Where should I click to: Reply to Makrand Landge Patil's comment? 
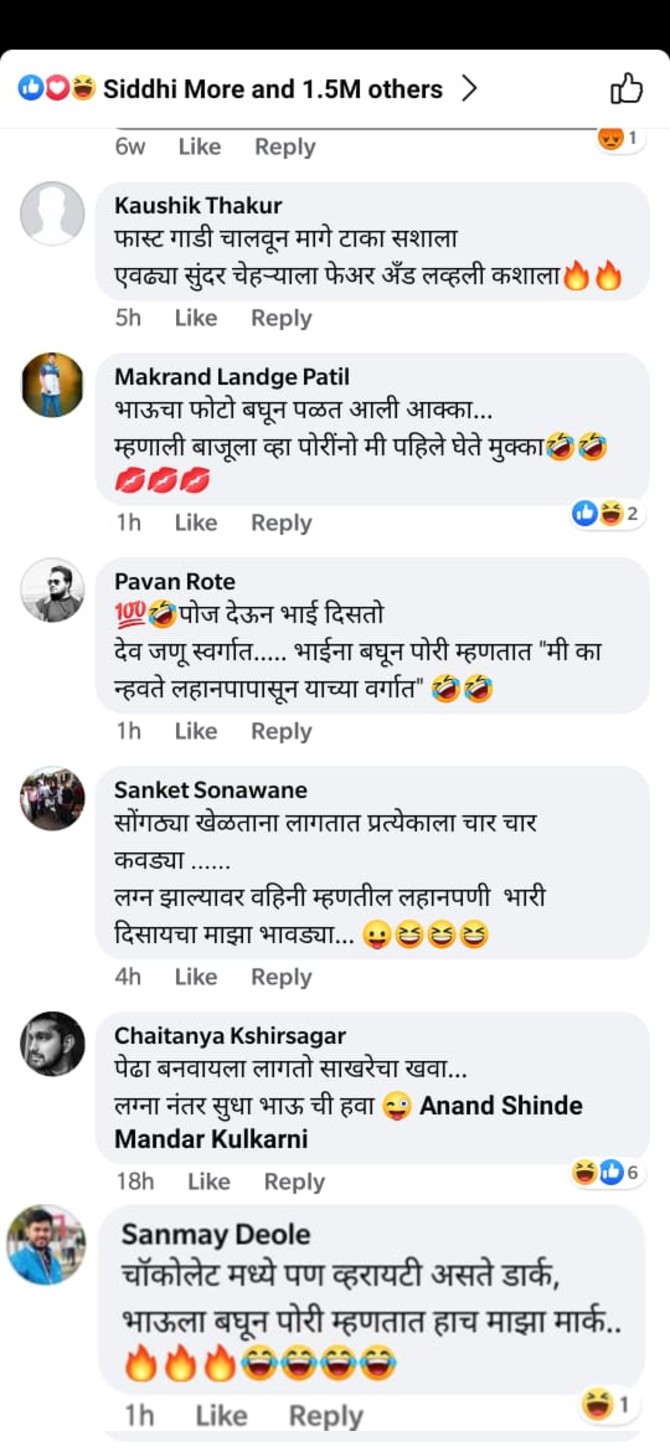(281, 523)
